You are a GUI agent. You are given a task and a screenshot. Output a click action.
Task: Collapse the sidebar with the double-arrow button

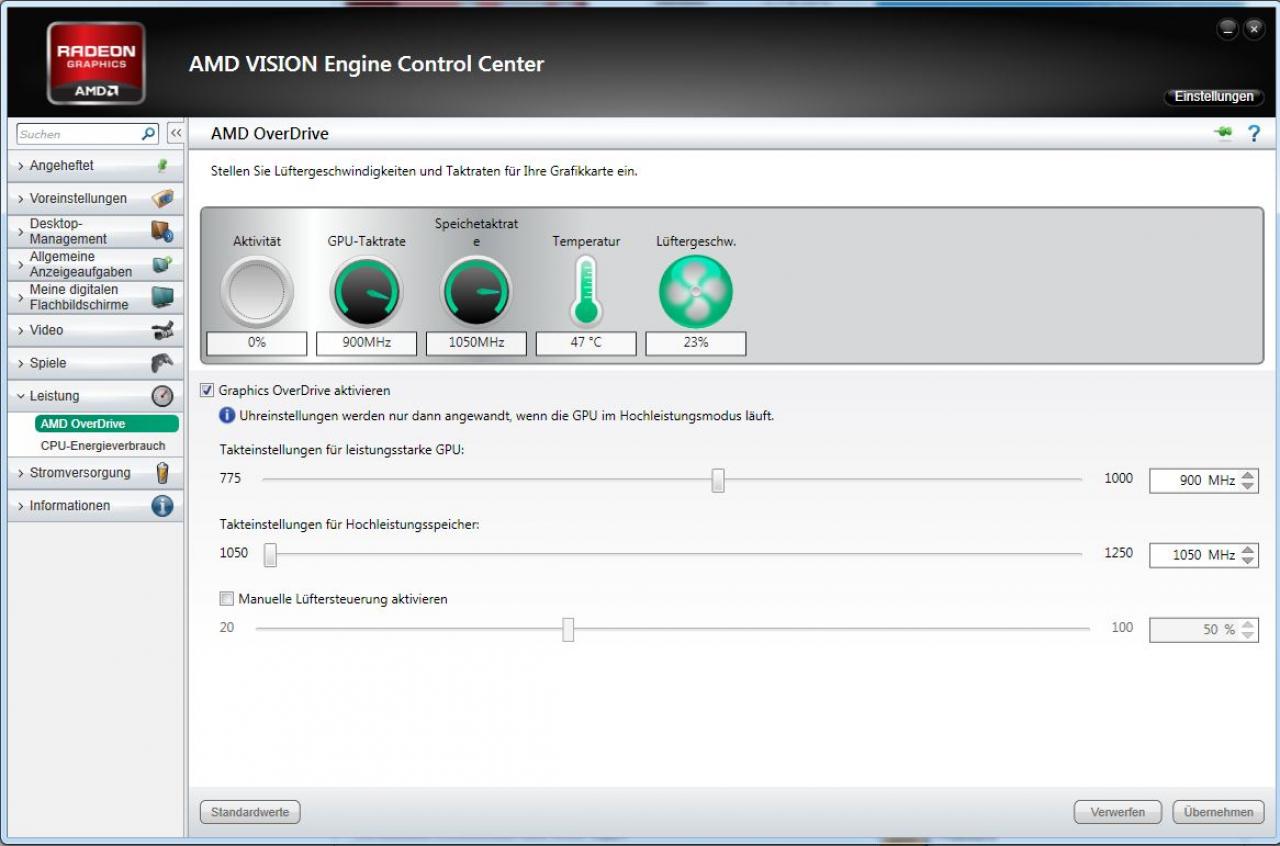[174, 133]
